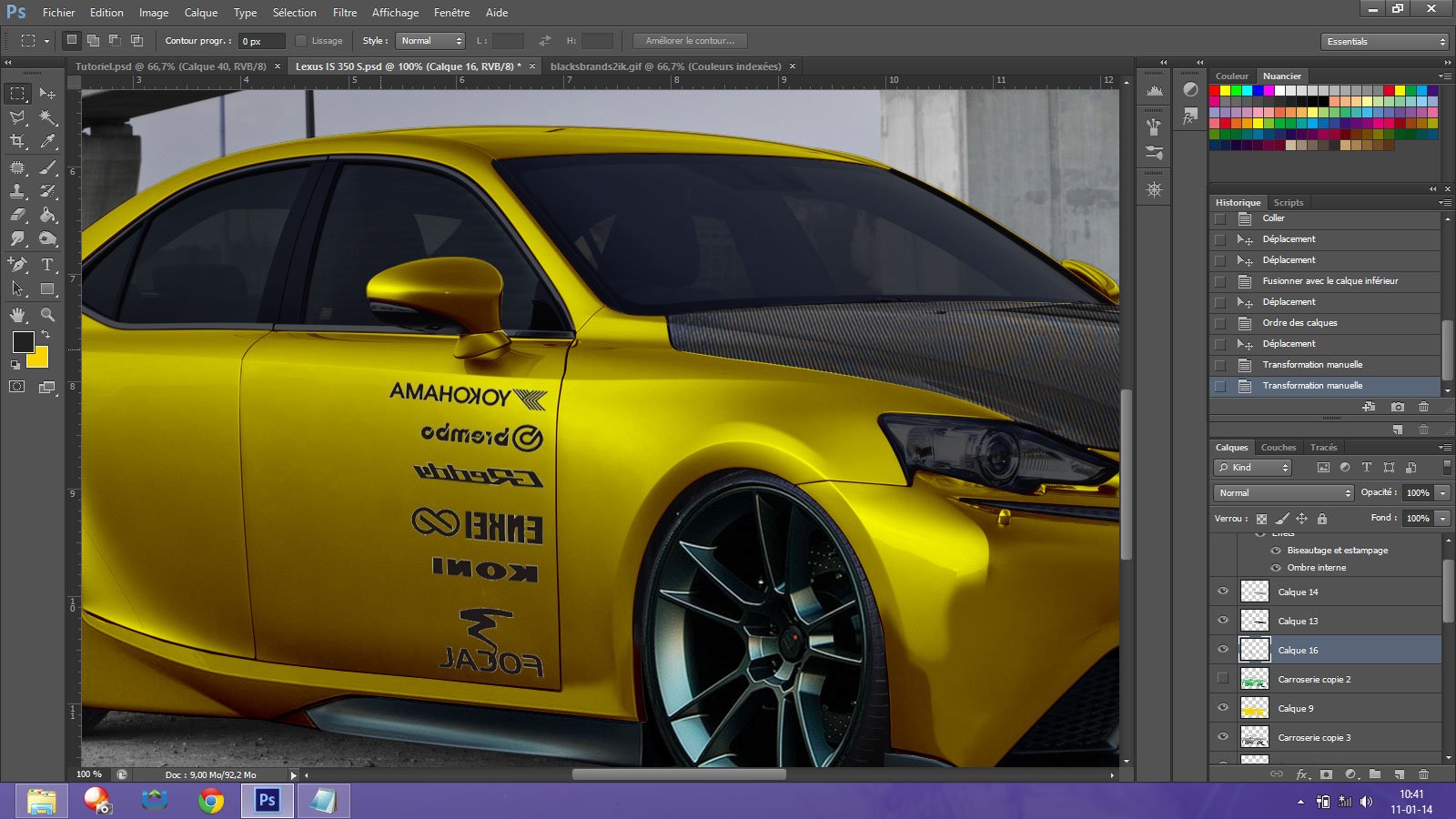Switch to the Tutoriel.psd document tab
This screenshot has height=819, width=1456.
pos(170,66)
